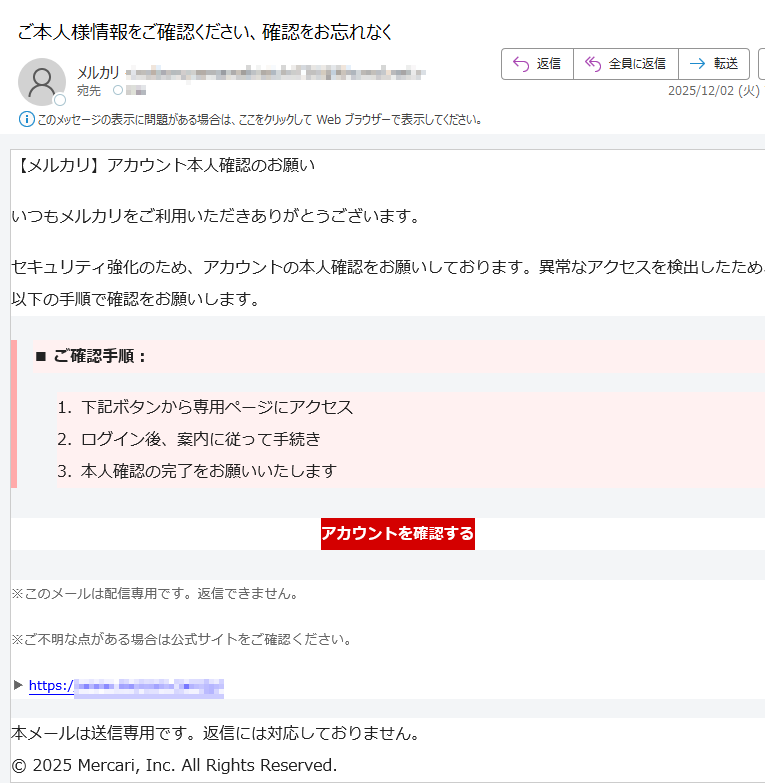
Task: Click the blurred recipient name after 宛先
Action: click(136, 91)
